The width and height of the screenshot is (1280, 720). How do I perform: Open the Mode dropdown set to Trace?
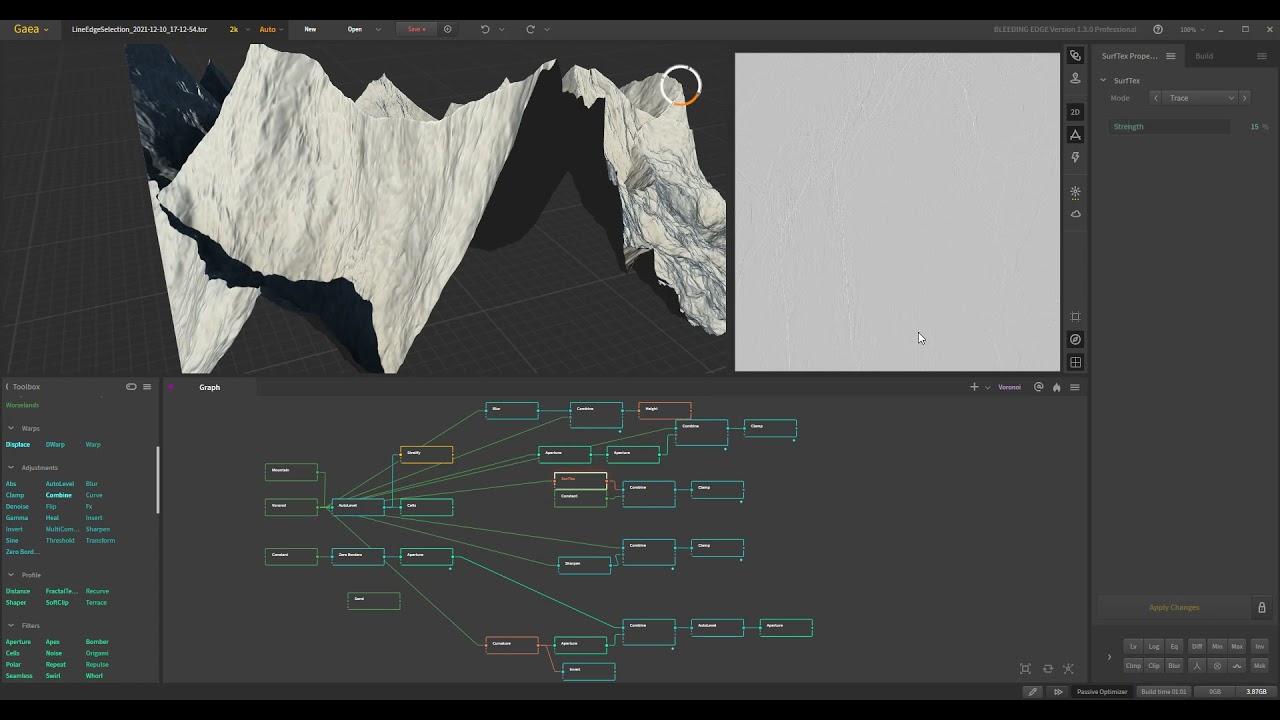pos(1200,98)
